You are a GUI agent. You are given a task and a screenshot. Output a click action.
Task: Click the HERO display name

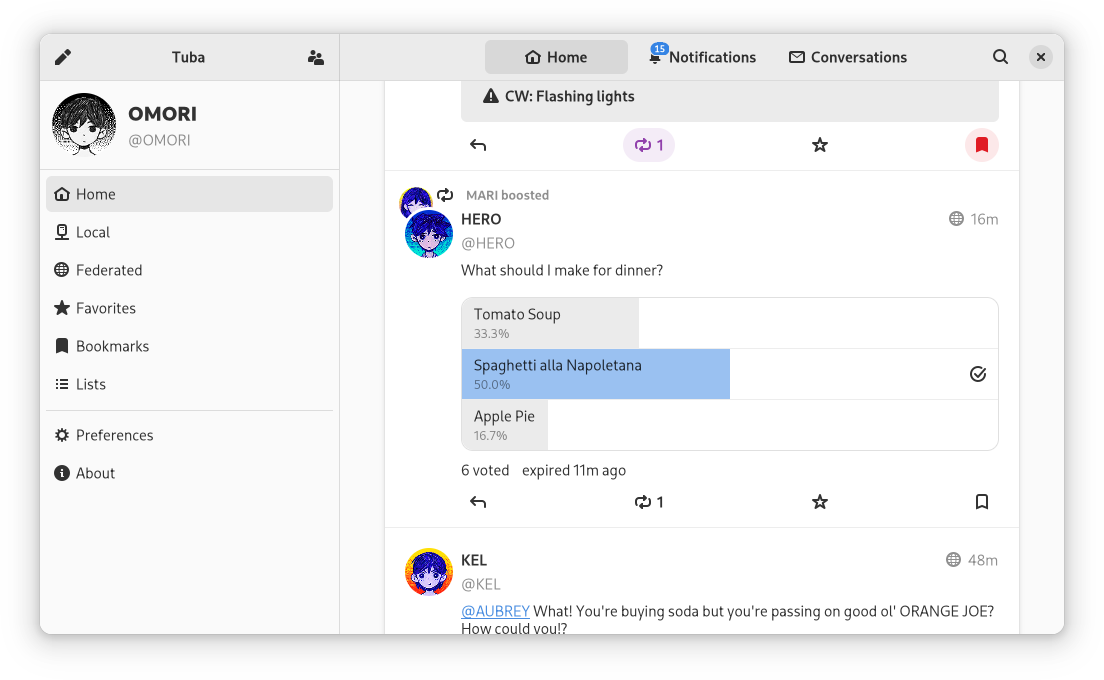(x=481, y=219)
